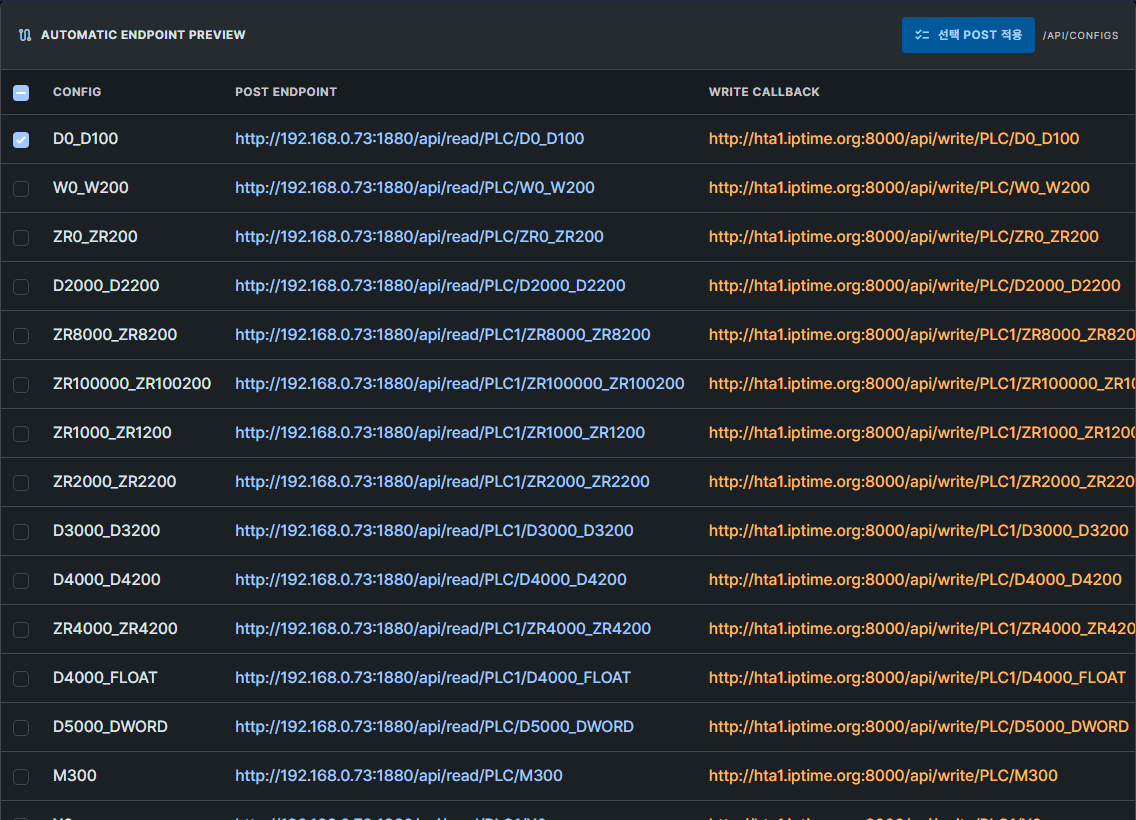This screenshot has height=820, width=1136.
Task: Open the ZR2000_ZR2200 read endpoint URL
Action: click(442, 482)
